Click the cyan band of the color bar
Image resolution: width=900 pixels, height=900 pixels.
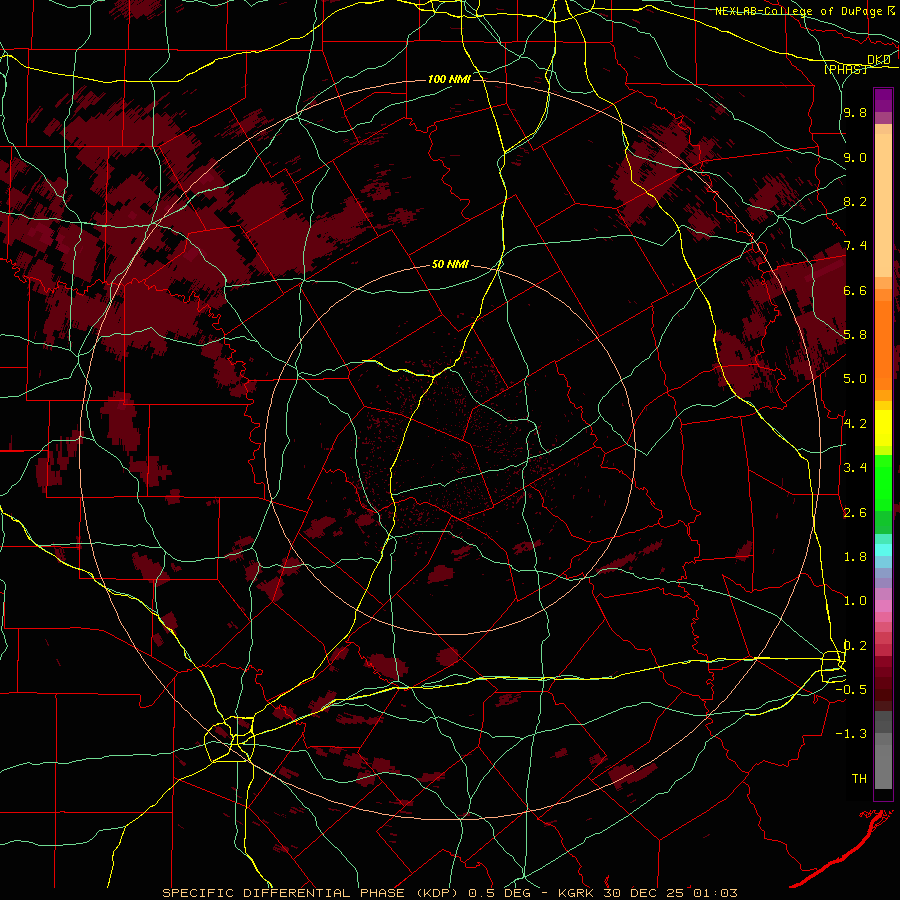(x=883, y=550)
